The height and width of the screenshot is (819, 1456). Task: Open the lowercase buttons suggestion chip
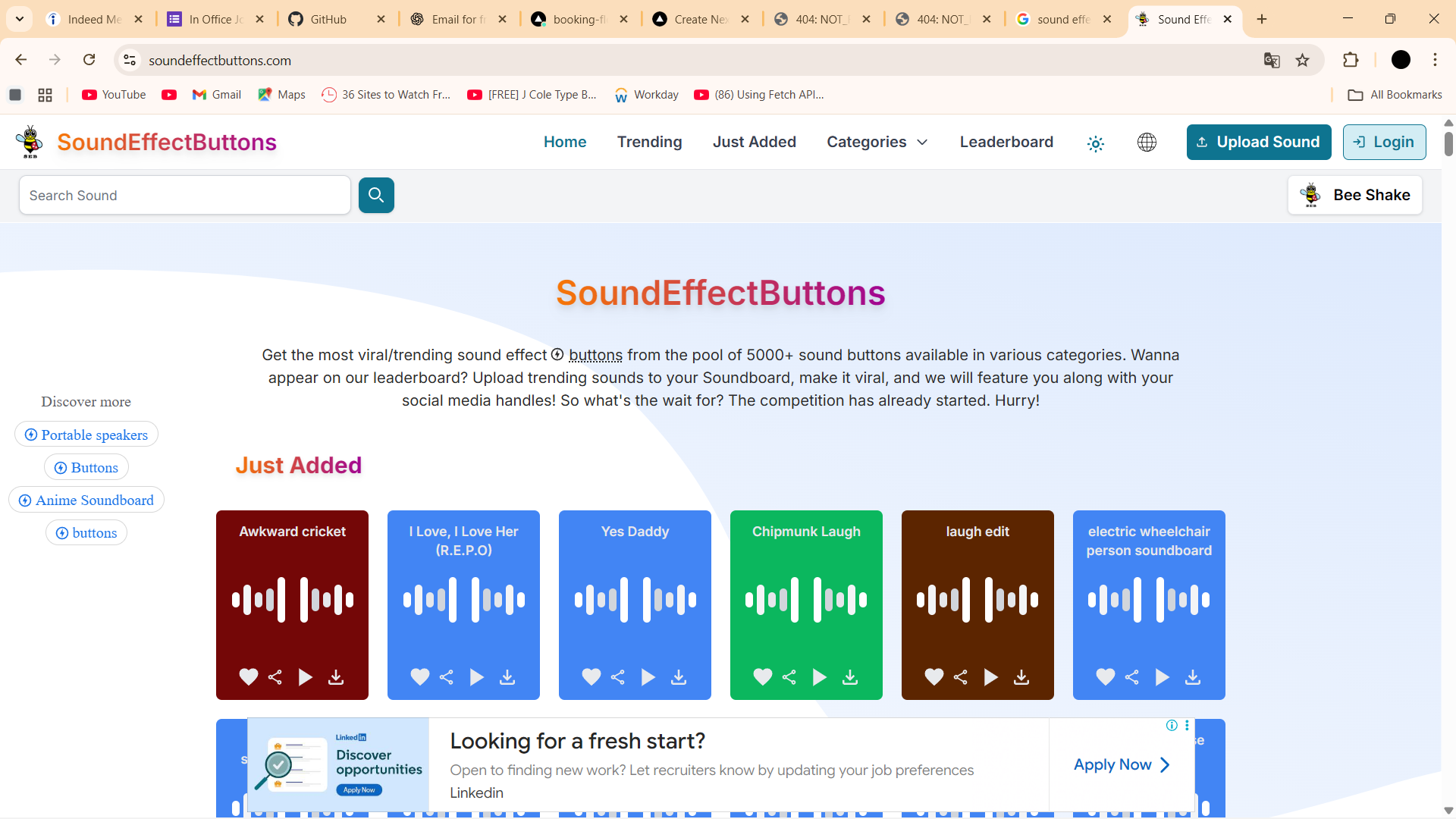point(86,532)
